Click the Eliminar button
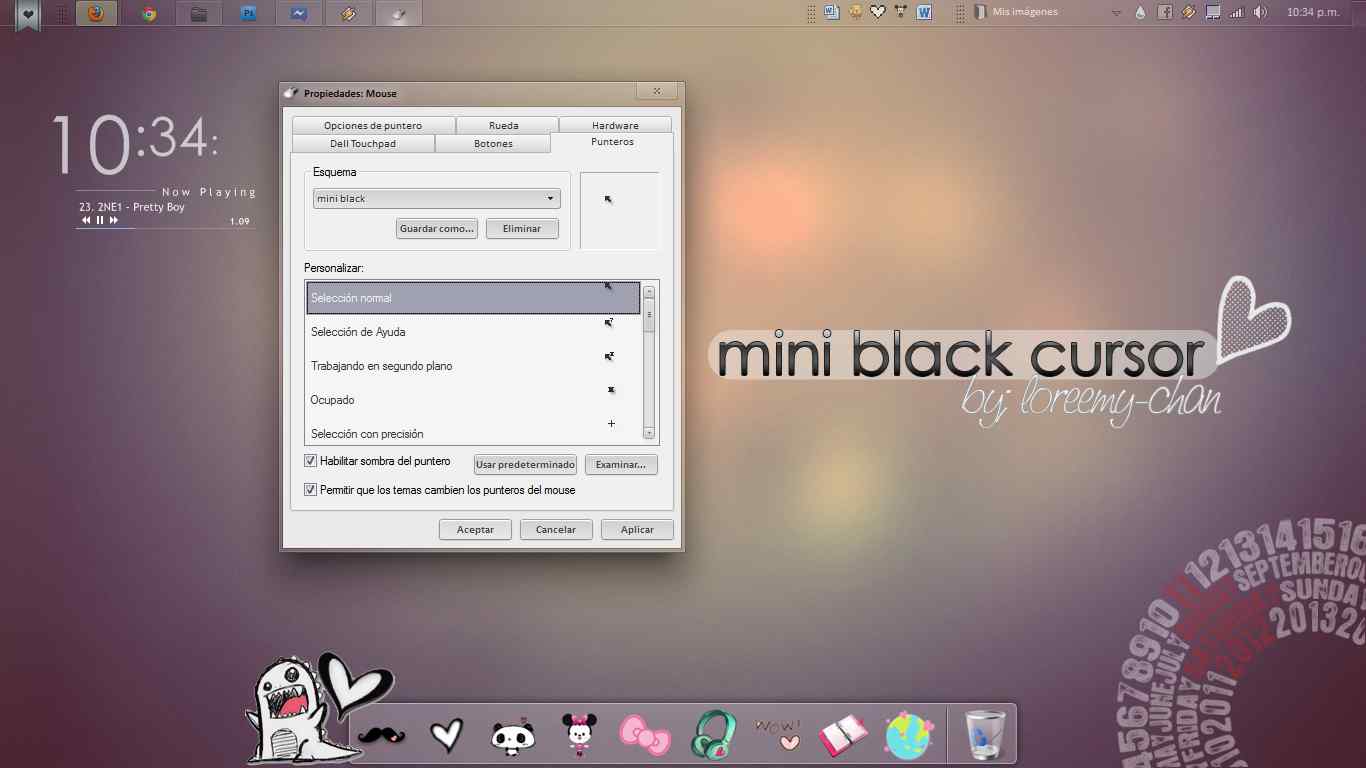This screenshot has height=768, width=1366. pos(522,228)
